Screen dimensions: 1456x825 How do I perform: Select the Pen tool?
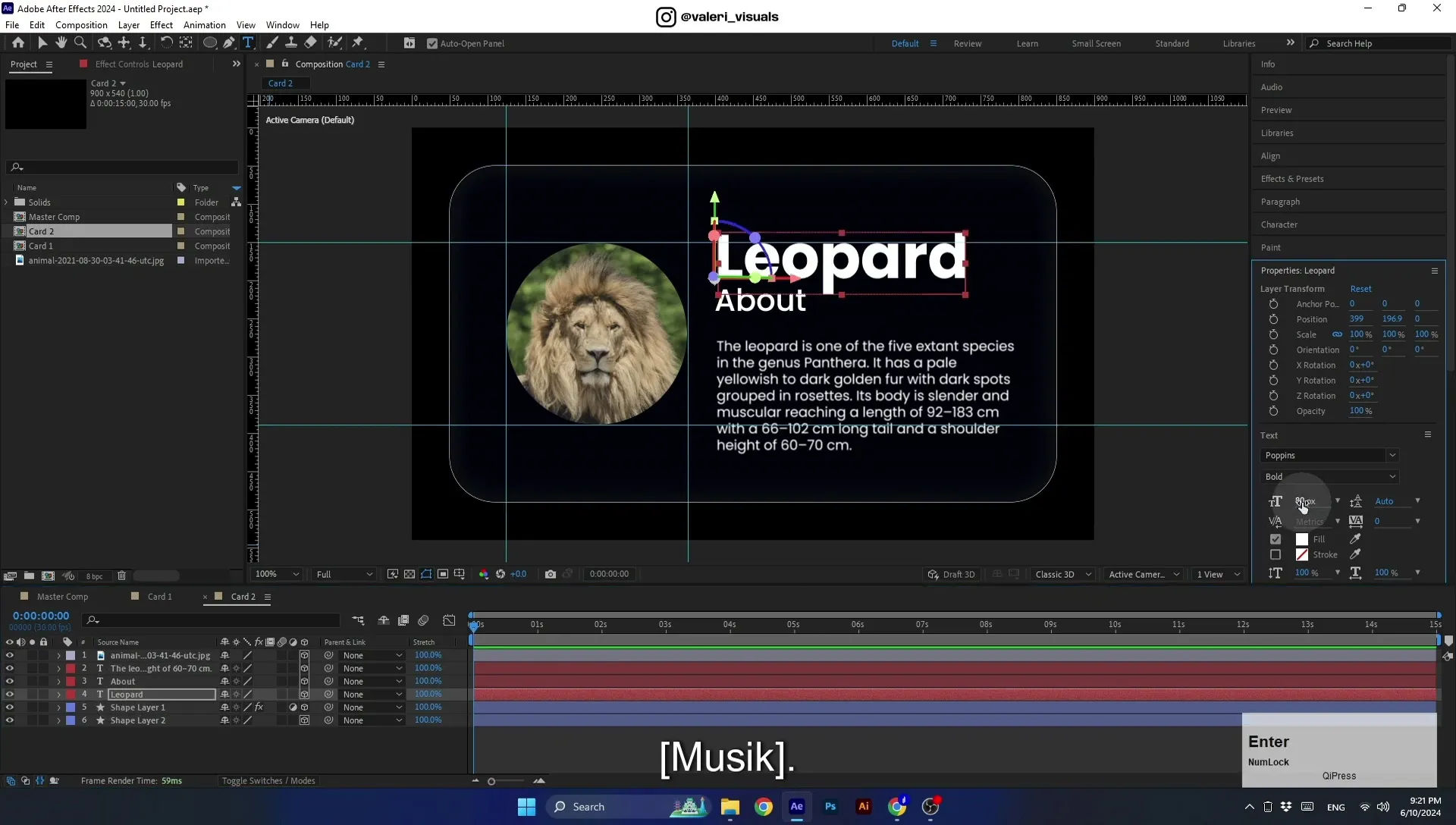tap(229, 43)
